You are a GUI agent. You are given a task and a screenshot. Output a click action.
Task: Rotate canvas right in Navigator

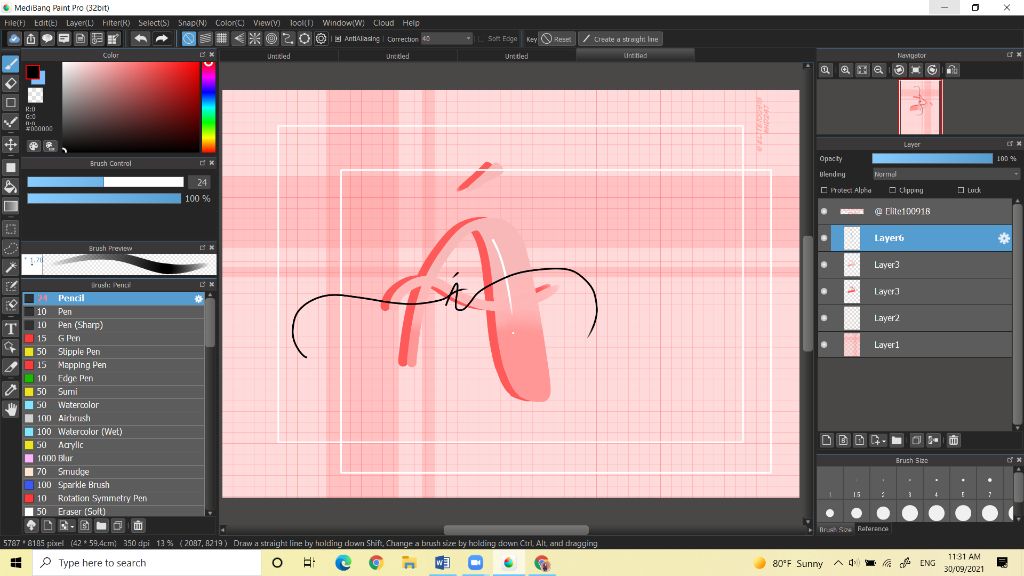pyautogui.click(x=933, y=70)
